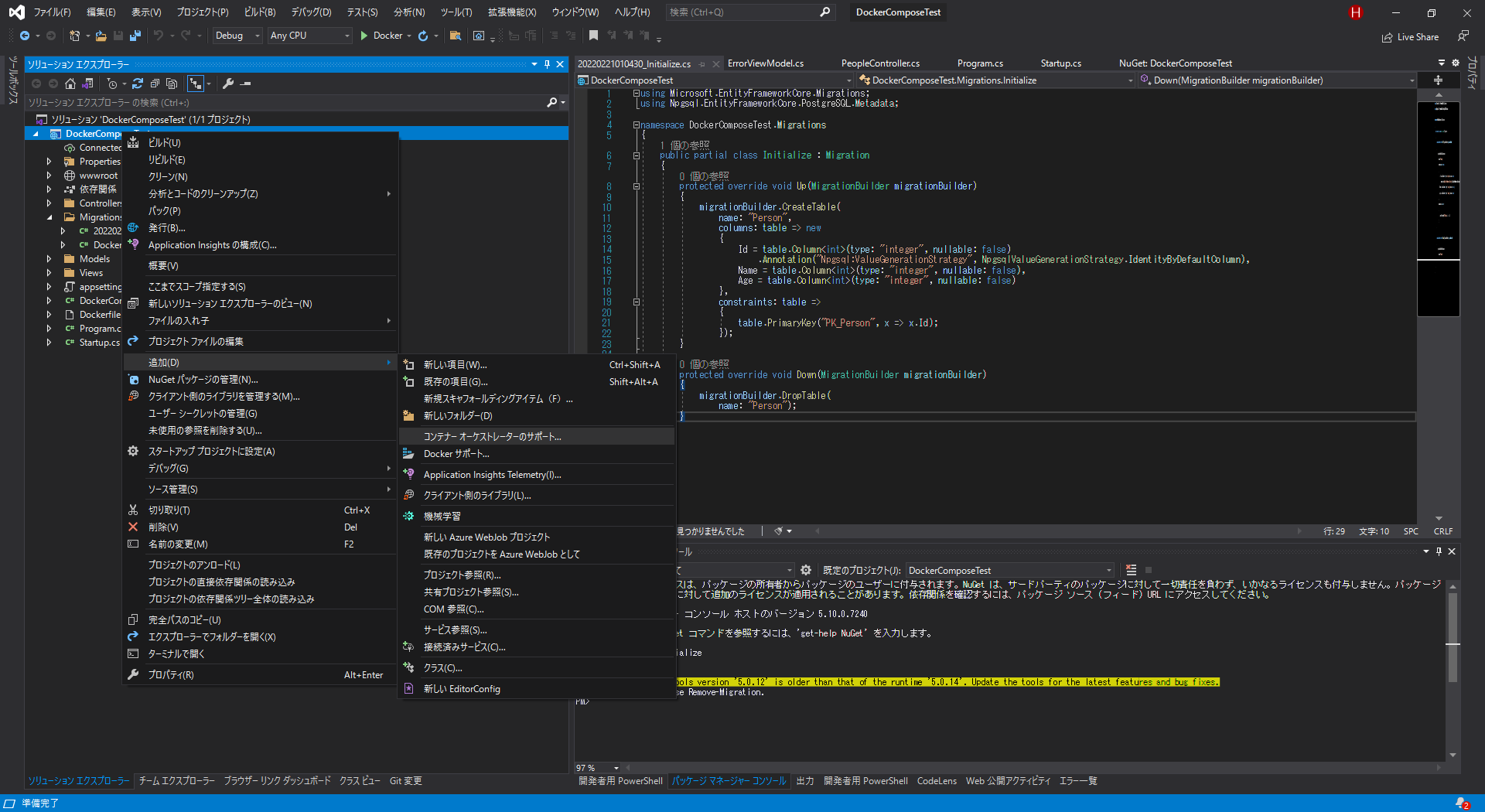Open the Debug configuration dropdown
The image size is (1485, 812).
(x=237, y=35)
